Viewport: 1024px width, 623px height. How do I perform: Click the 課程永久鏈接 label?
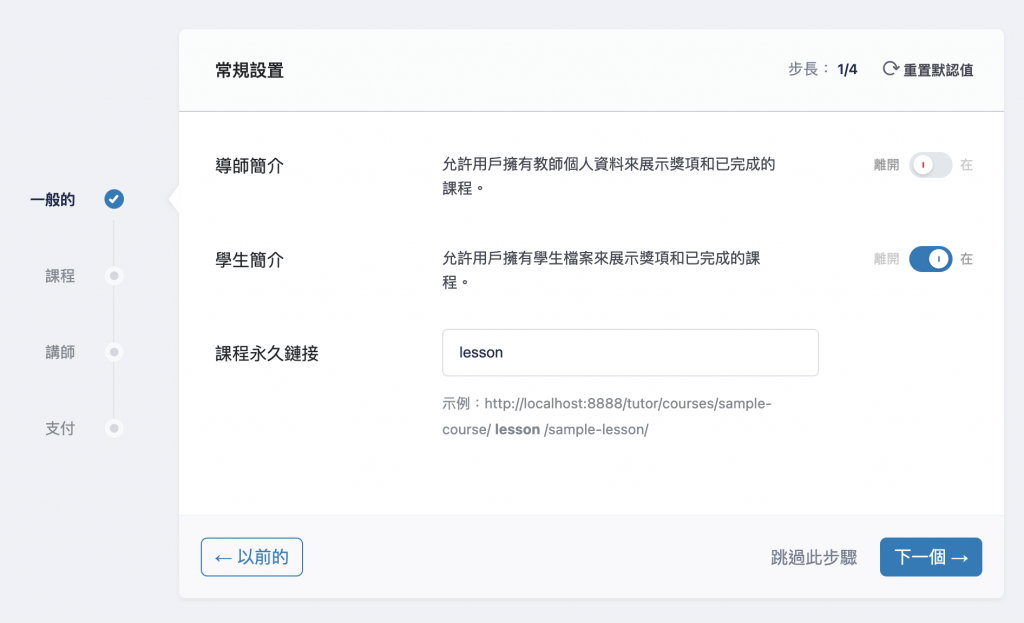pyautogui.click(x=267, y=354)
